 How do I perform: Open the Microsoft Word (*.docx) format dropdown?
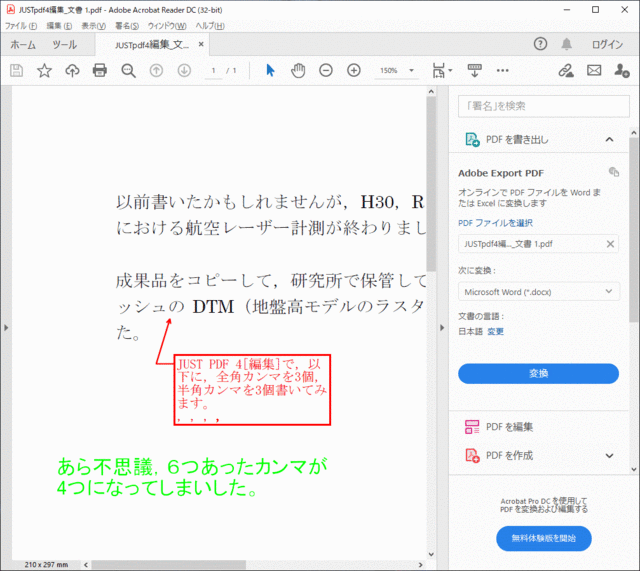pyautogui.click(x=539, y=292)
